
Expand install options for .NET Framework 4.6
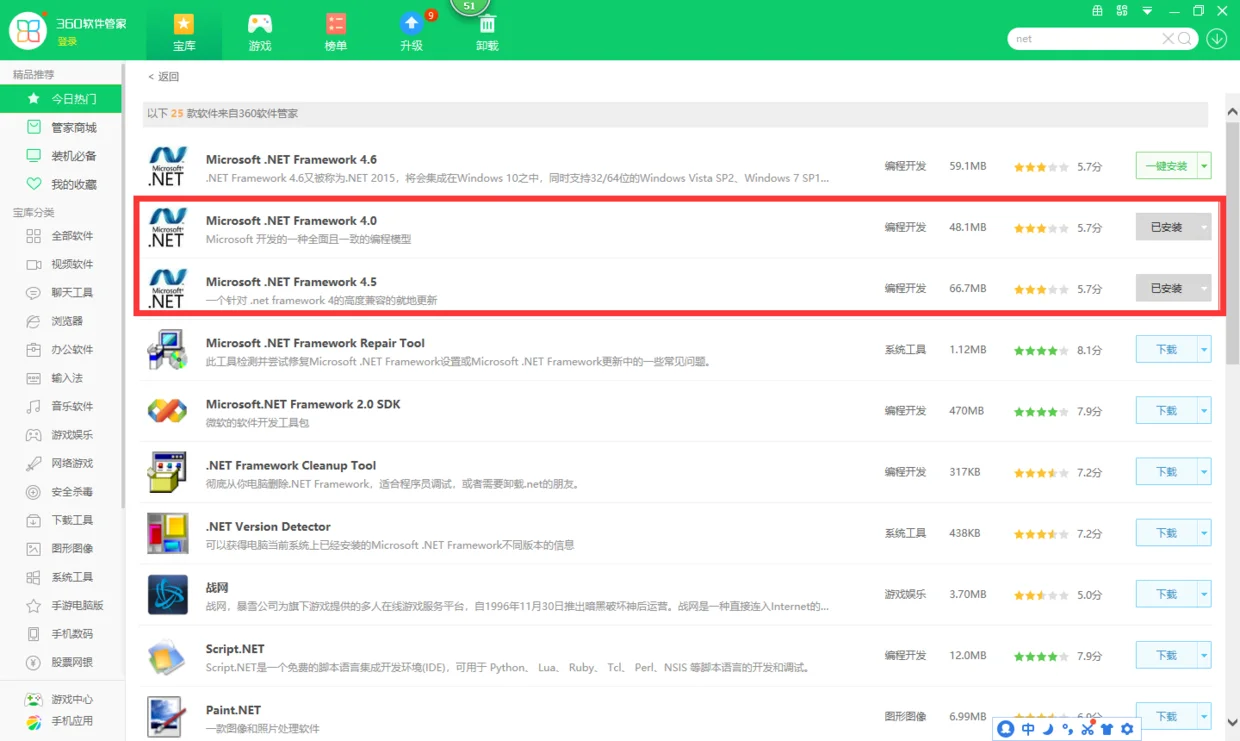tap(1205, 166)
